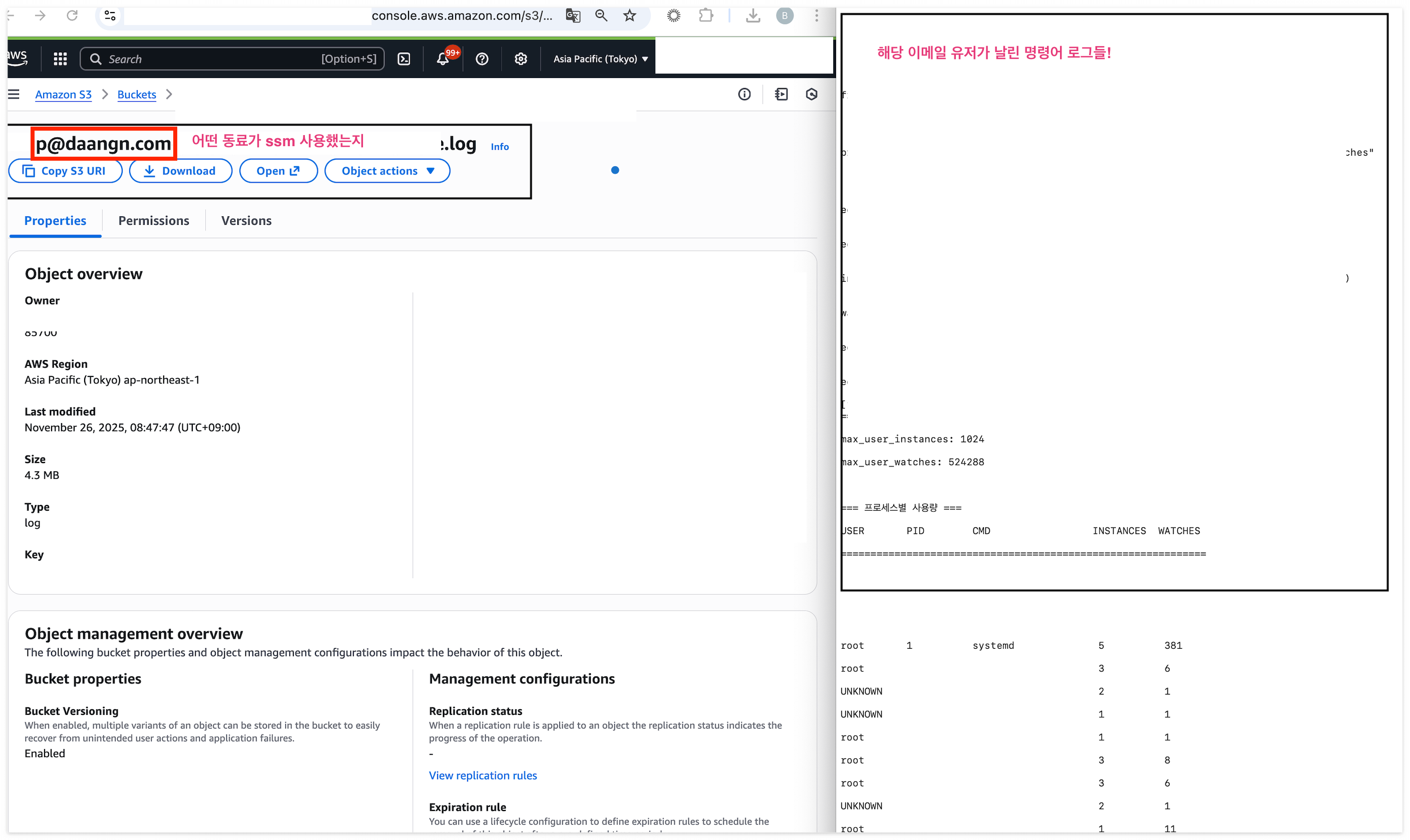Open the Info link beside object name
This screenshot has height=840, width=1410.
point(499,147)
